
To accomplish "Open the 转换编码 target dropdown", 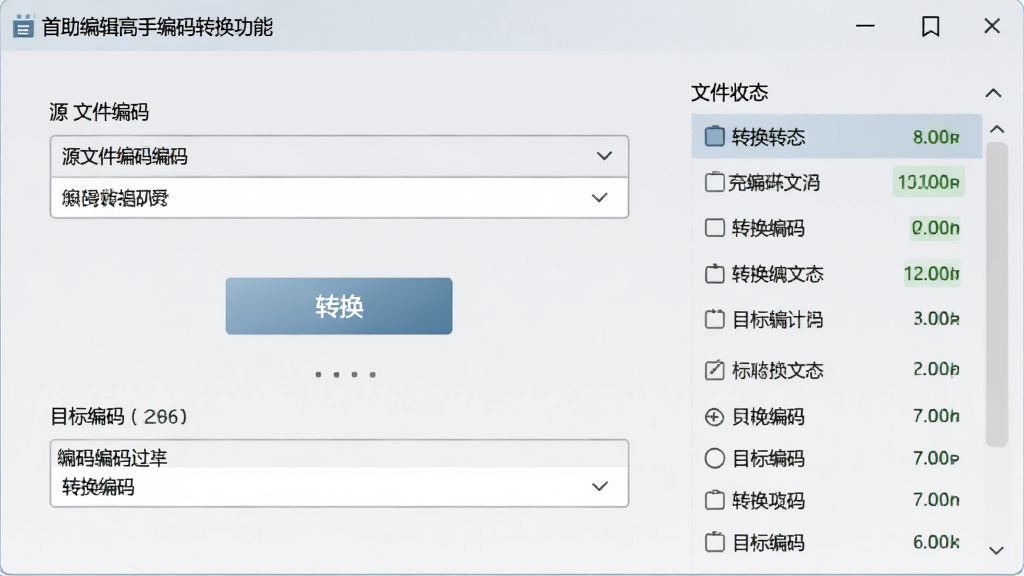I will tap(339, 487).
